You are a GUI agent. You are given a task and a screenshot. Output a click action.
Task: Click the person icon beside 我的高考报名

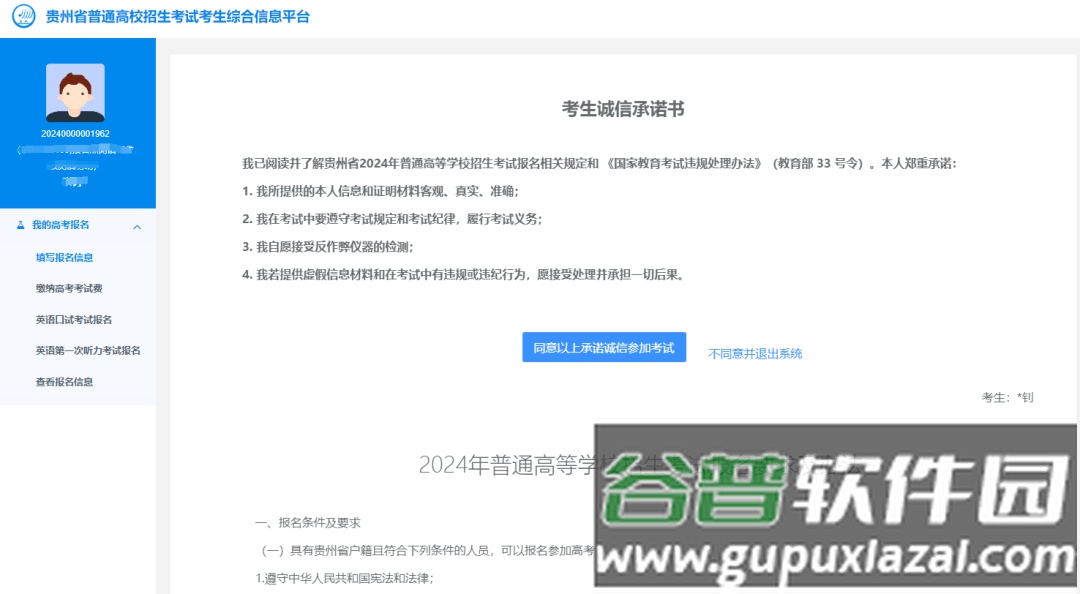point(21,226)
